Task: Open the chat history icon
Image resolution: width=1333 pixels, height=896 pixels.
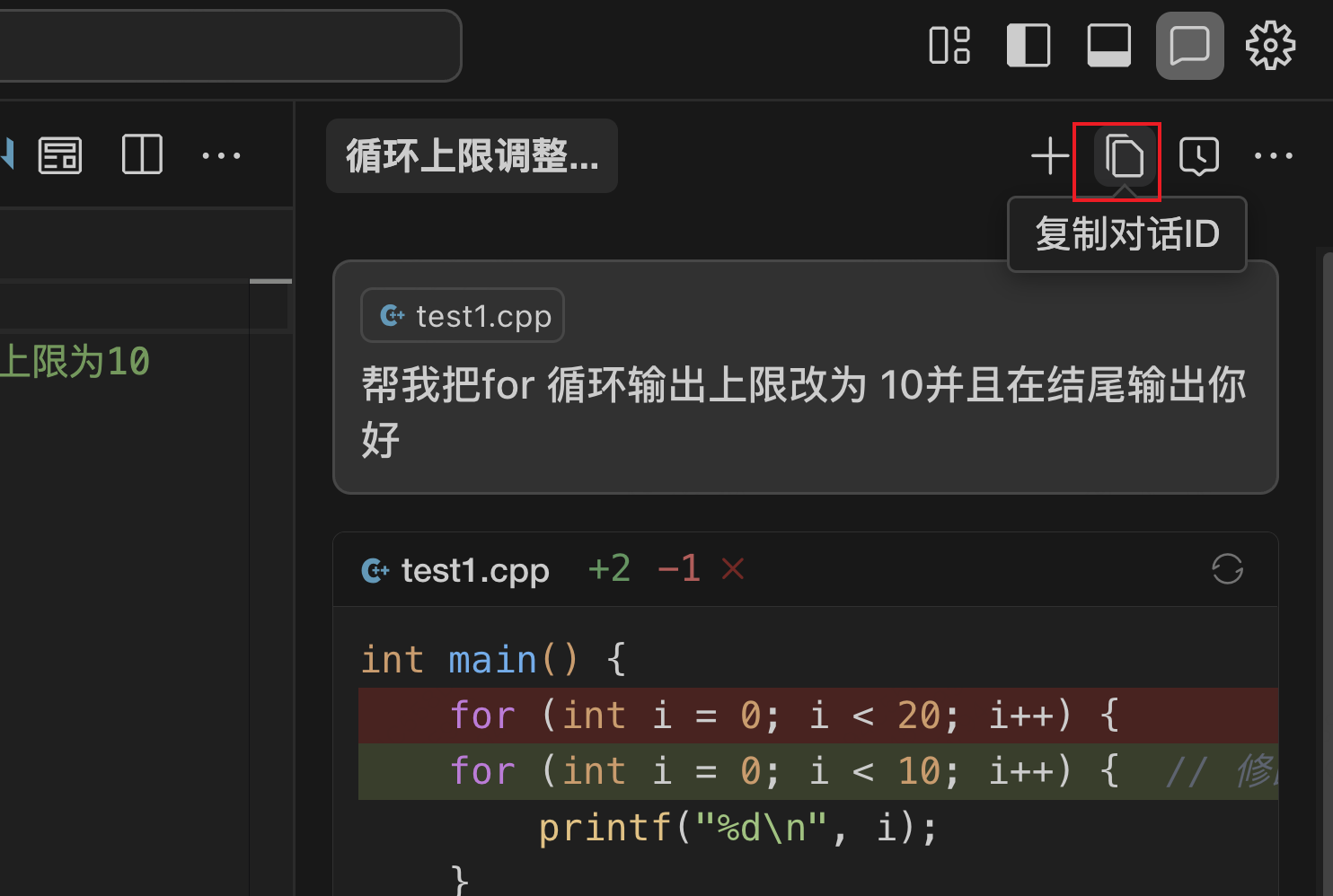Action: (1198, 156)
